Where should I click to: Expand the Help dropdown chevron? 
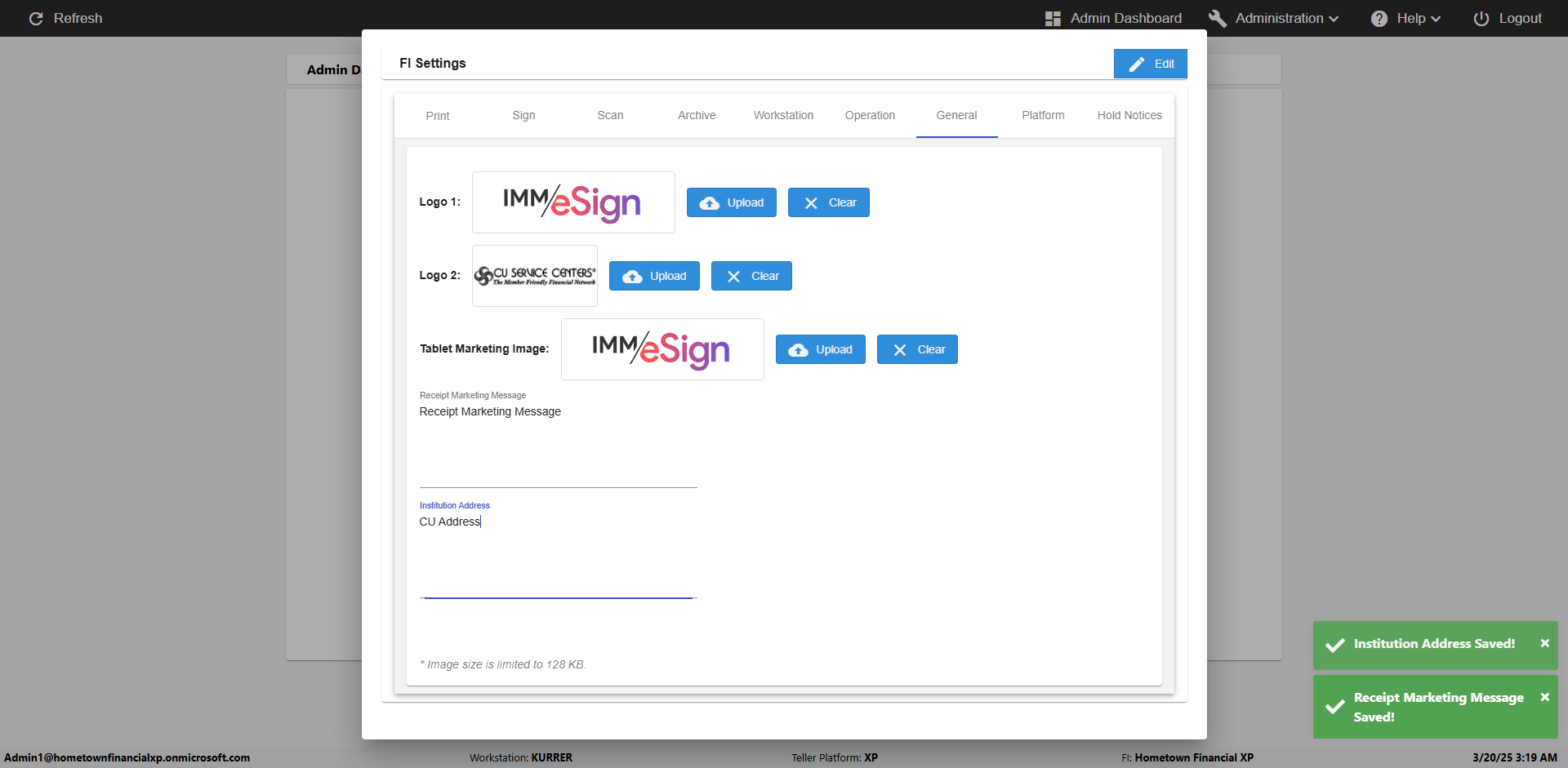click(x=1436, y=19)
